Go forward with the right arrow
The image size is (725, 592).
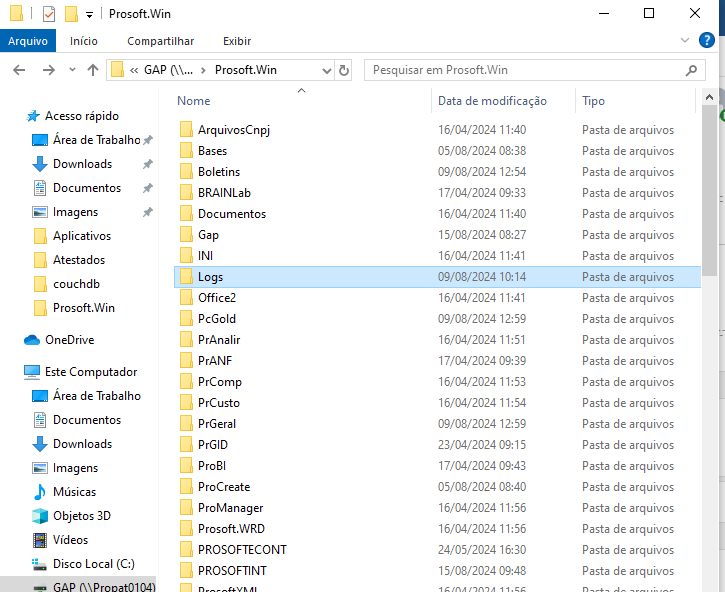(x=48, y=70)
